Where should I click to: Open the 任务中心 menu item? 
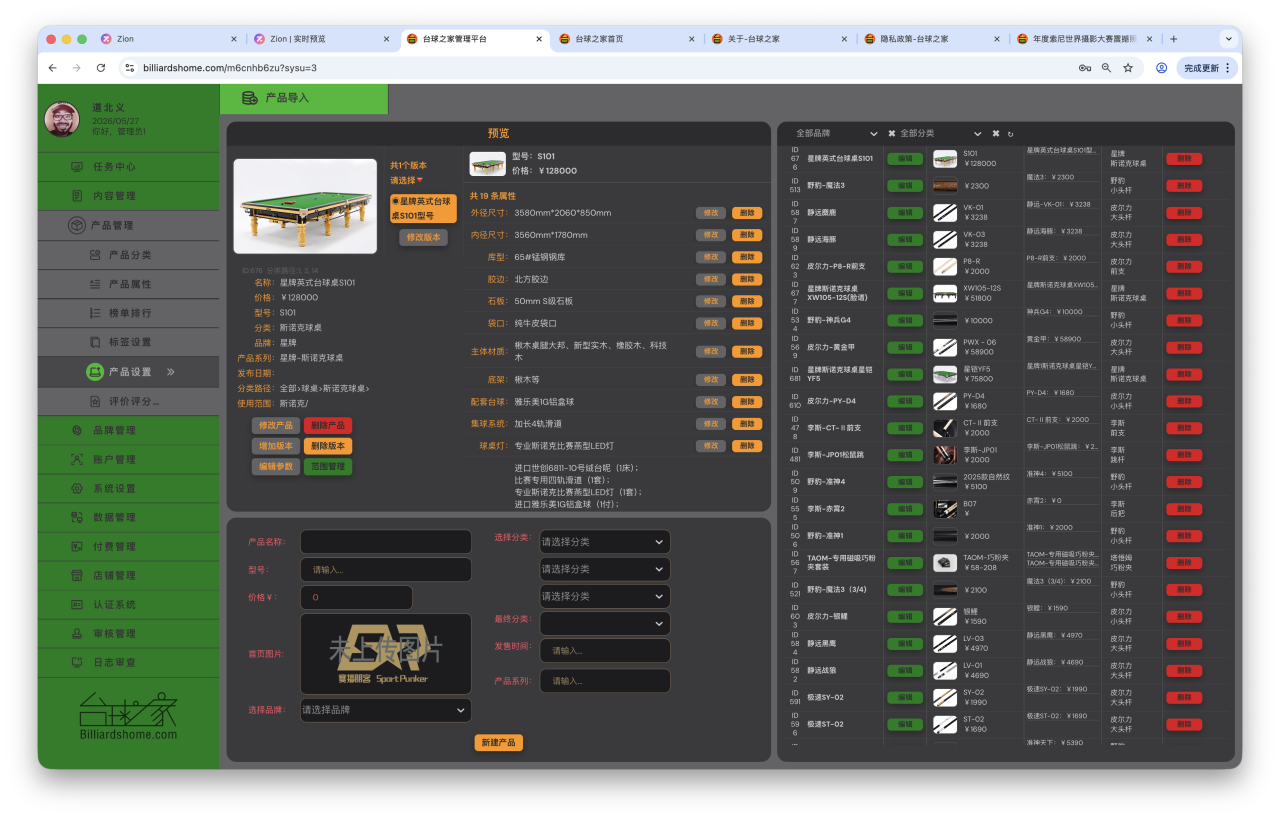129,167
